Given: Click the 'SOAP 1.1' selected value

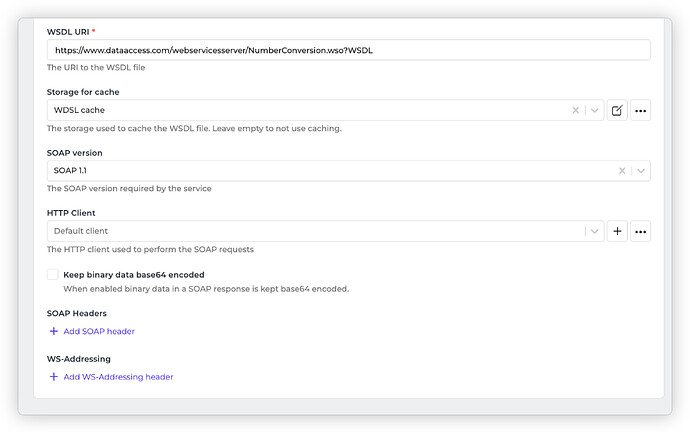Looking at the screenshot, I should (x=70, y=171).
